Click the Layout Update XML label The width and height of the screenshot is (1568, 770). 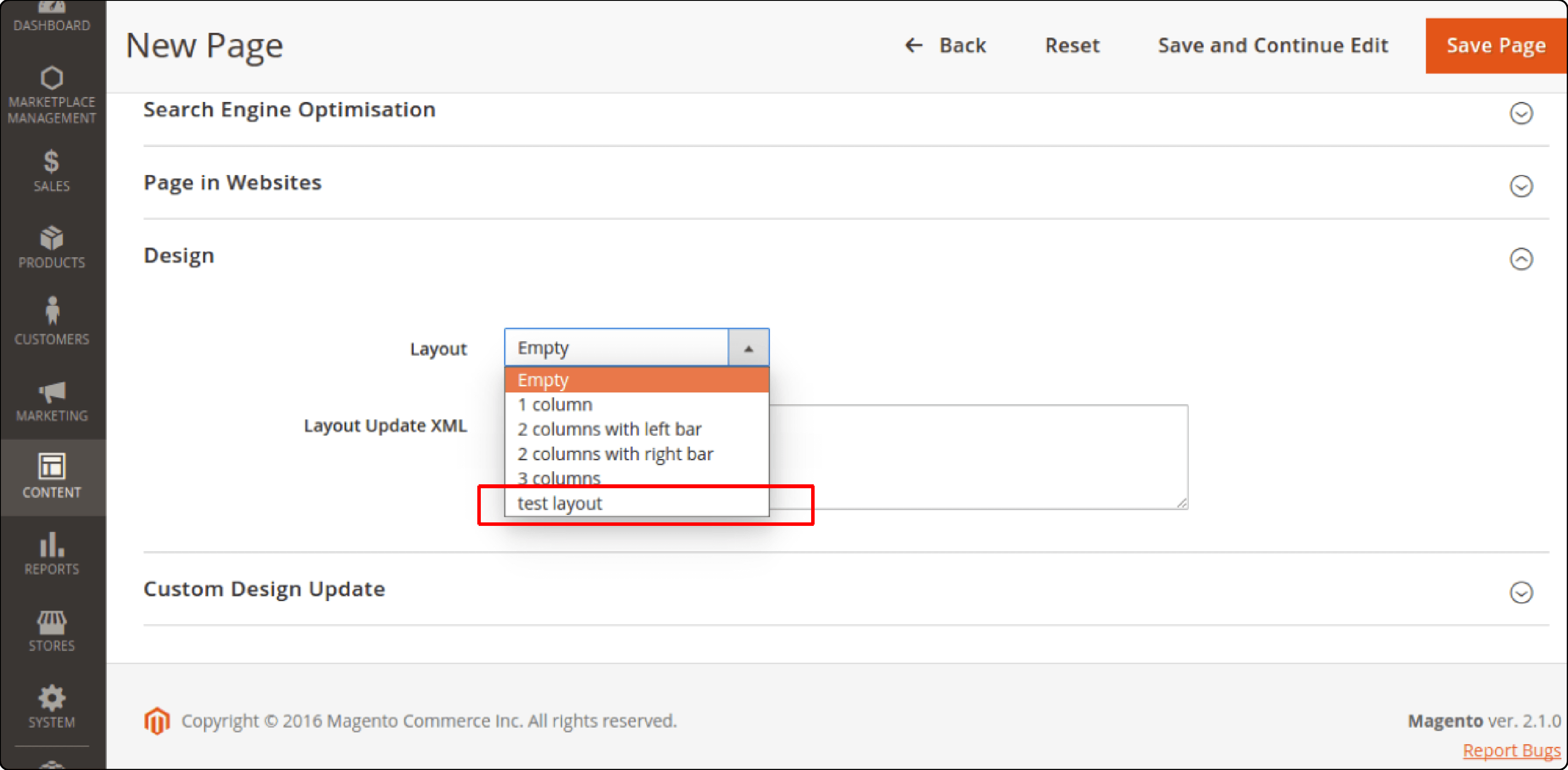click(385, 426)
